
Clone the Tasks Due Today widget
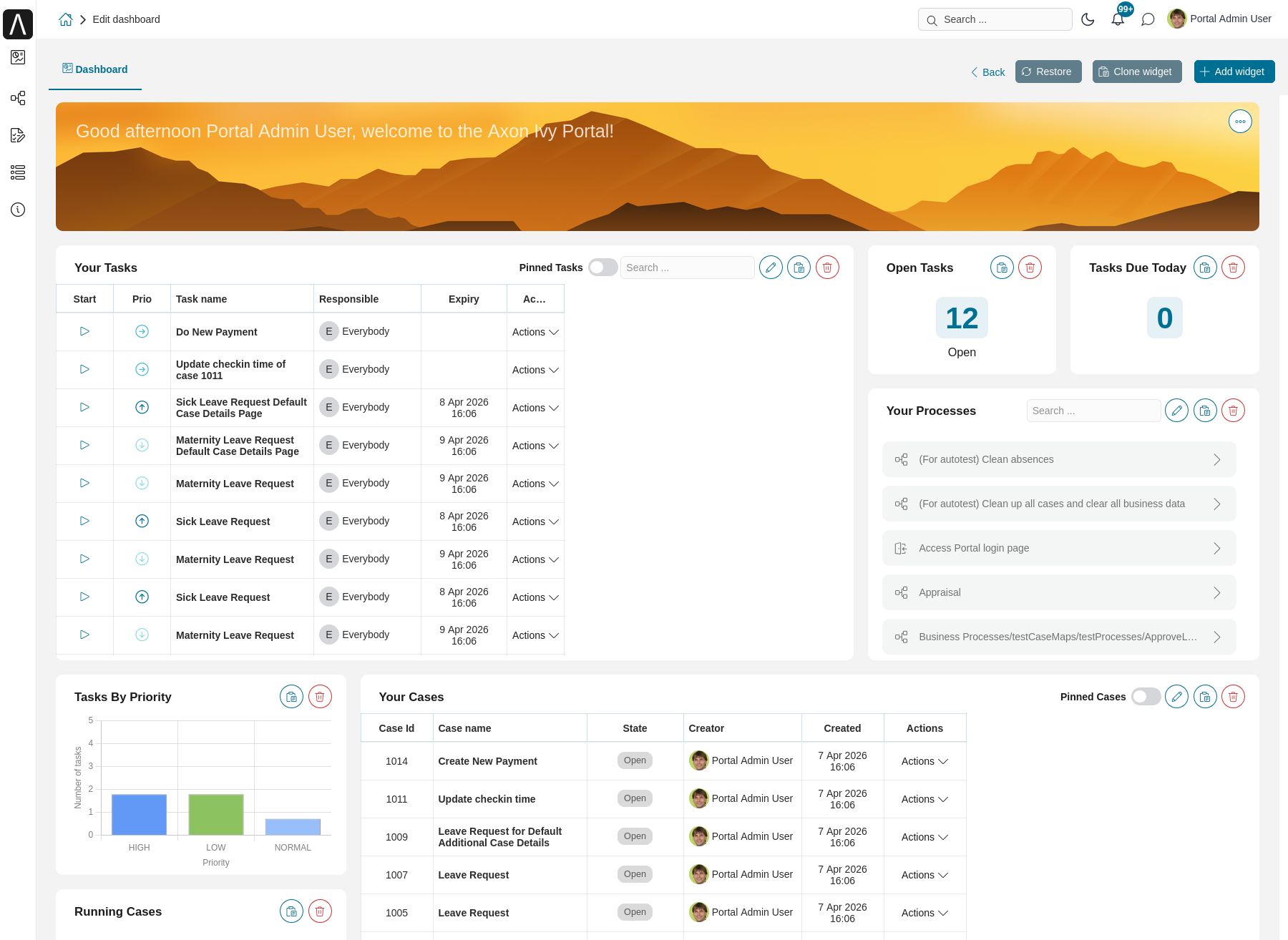[x=1205, y=268]
